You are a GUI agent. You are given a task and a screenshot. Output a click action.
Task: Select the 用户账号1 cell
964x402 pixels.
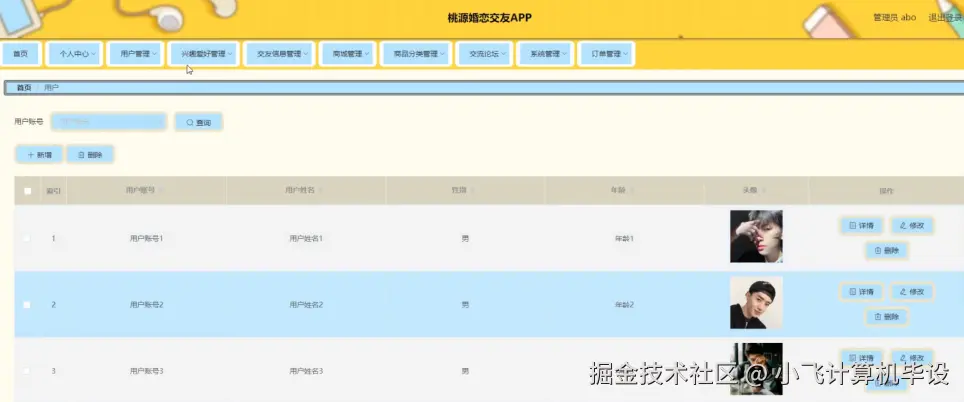pyautogui.click(x=146, y=238)
